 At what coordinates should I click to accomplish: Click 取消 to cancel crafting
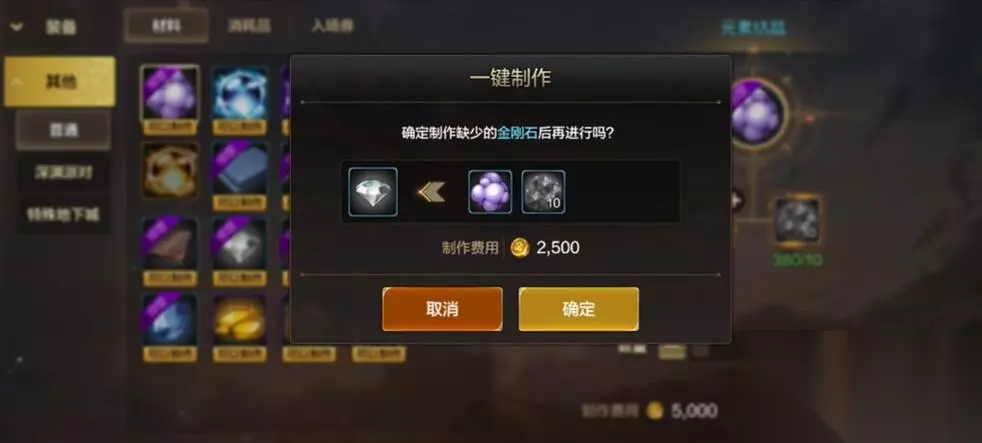442,309
